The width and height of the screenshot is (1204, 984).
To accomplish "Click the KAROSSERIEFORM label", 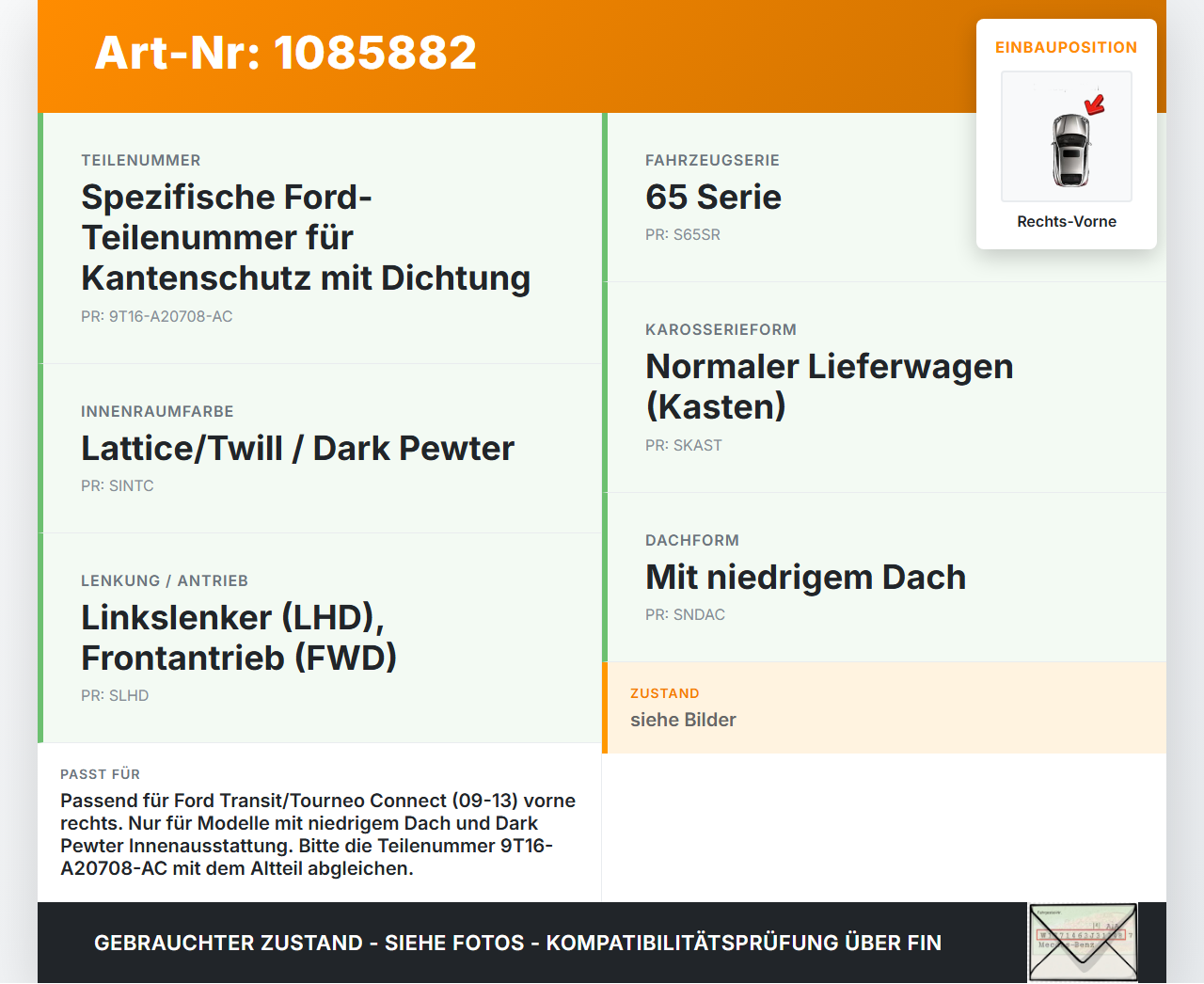I will coord(721,330).
